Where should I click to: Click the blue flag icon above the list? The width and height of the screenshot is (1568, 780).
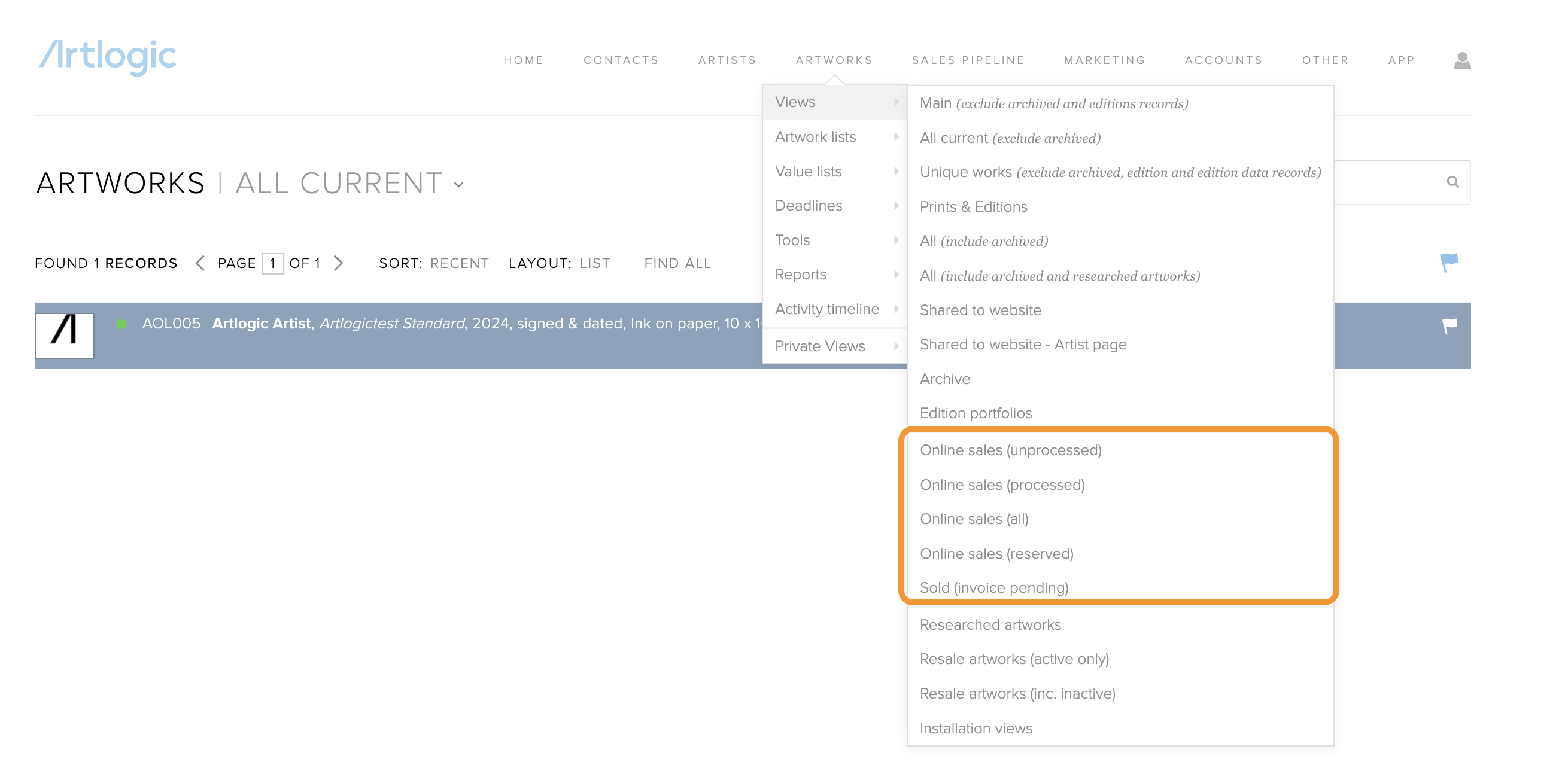(1449, 262)
